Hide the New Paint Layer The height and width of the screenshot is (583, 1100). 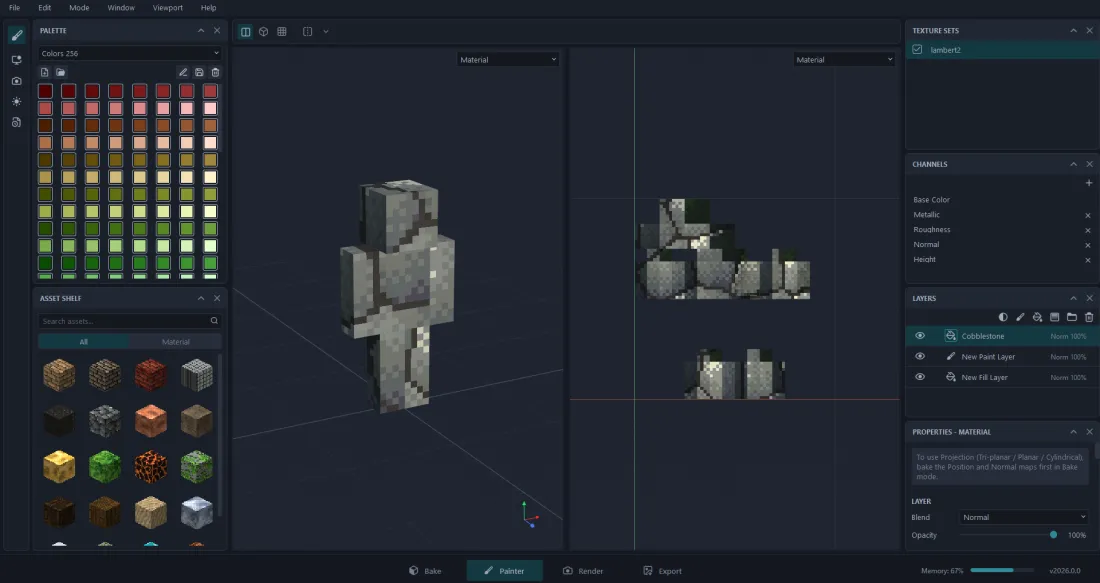920,356
